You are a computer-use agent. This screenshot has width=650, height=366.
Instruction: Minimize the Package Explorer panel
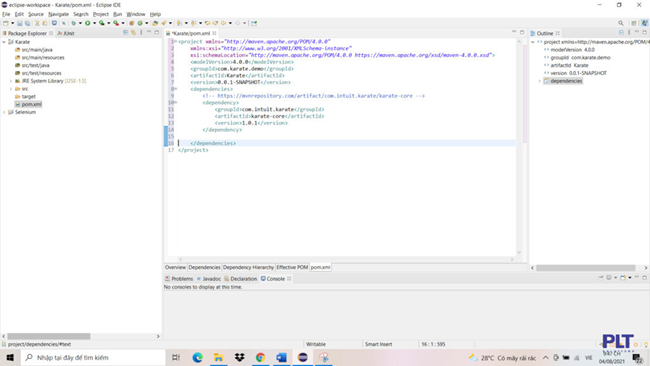pyautogui.click(x=149, y=32)
